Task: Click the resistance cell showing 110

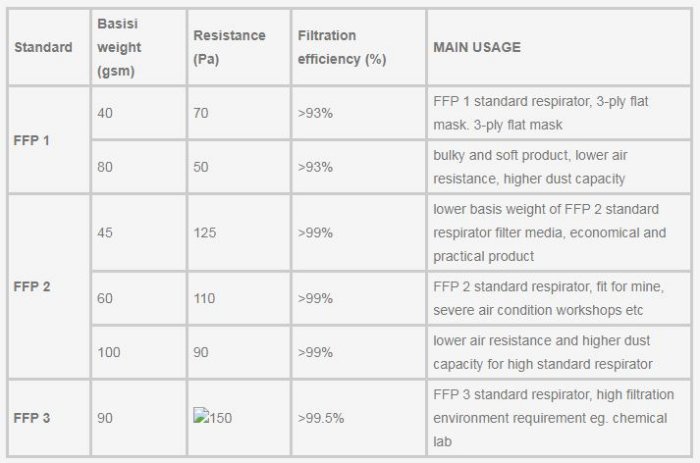Action: pyautogui.click(x=204, y=298)
